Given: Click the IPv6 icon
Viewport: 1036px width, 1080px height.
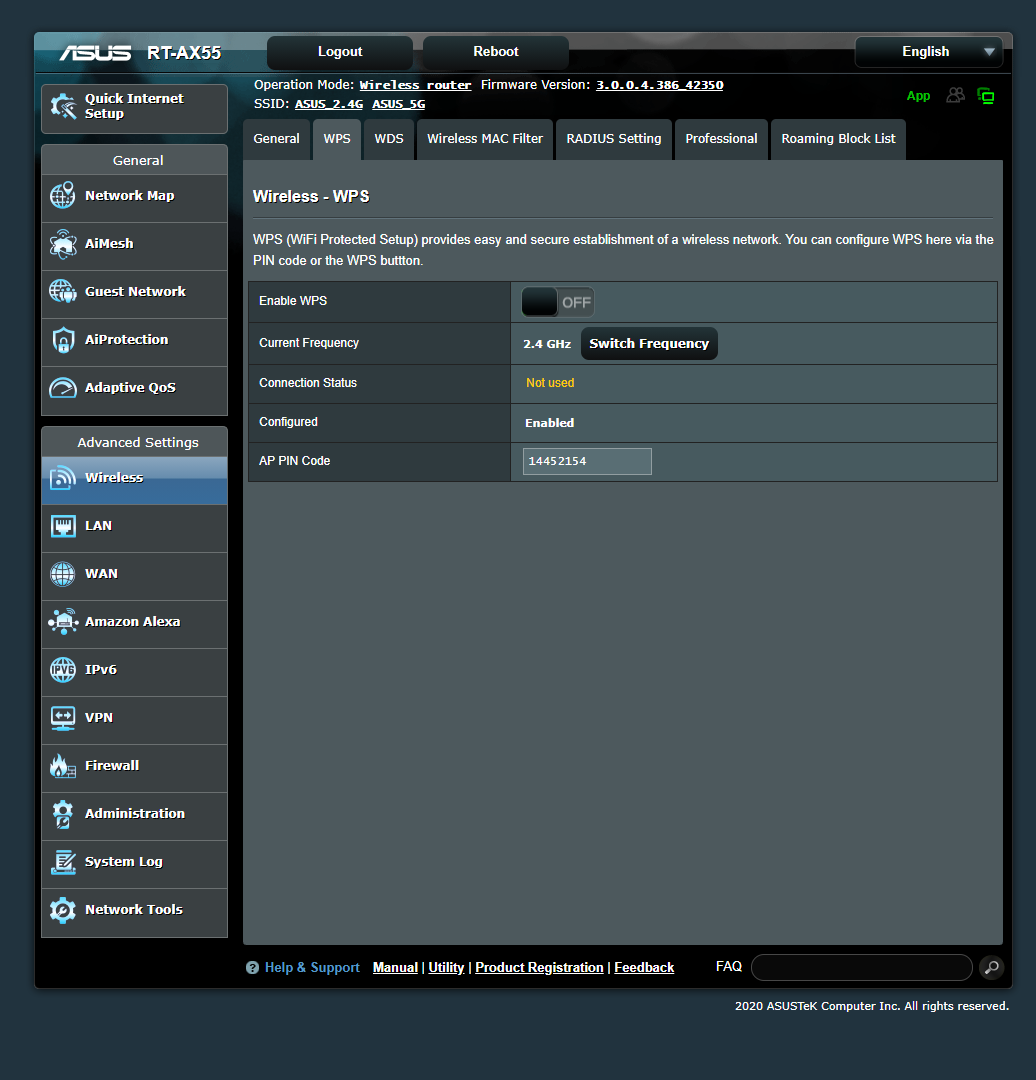Looking at the screenshot, I should click(63, 669).
